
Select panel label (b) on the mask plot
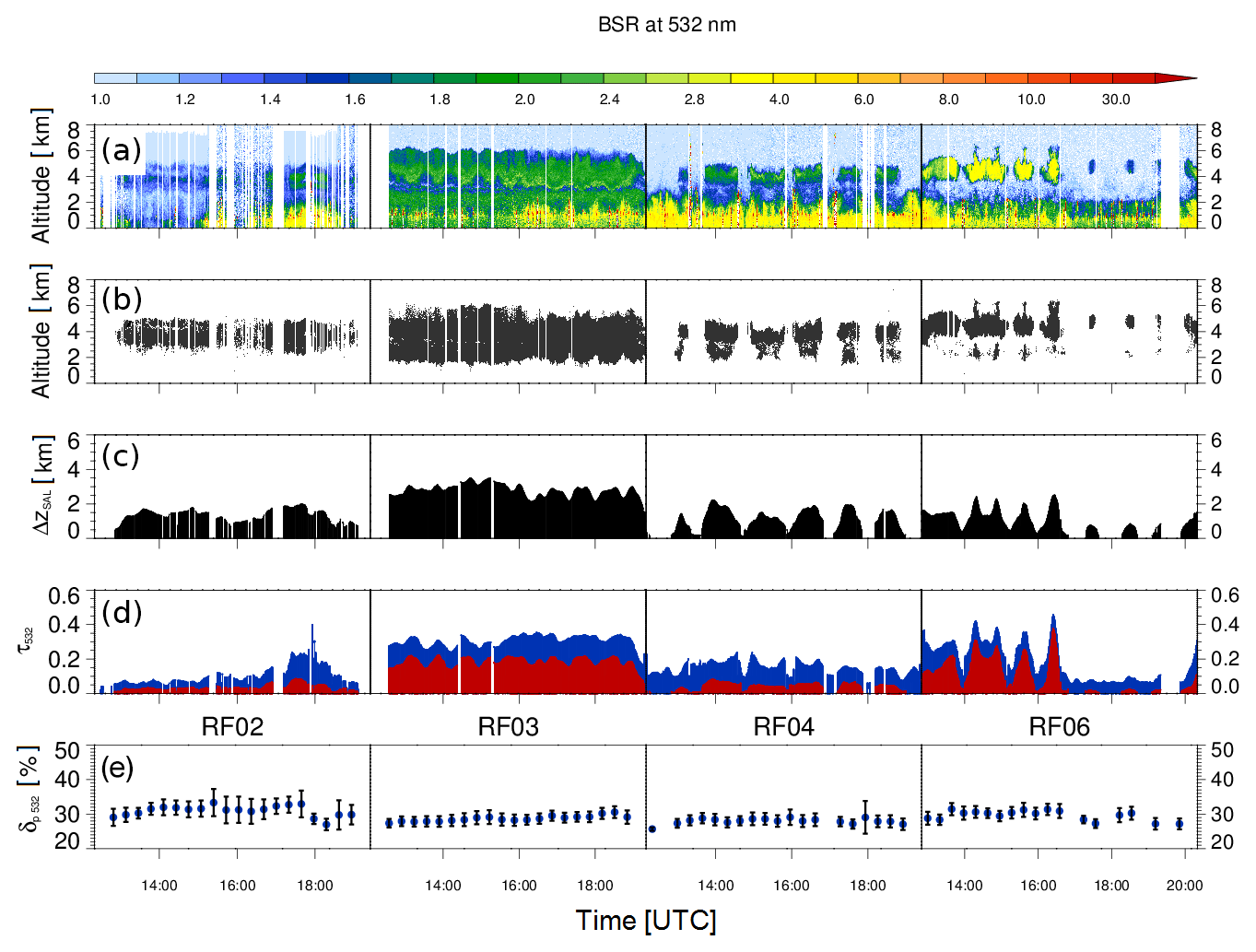point(122,300)
